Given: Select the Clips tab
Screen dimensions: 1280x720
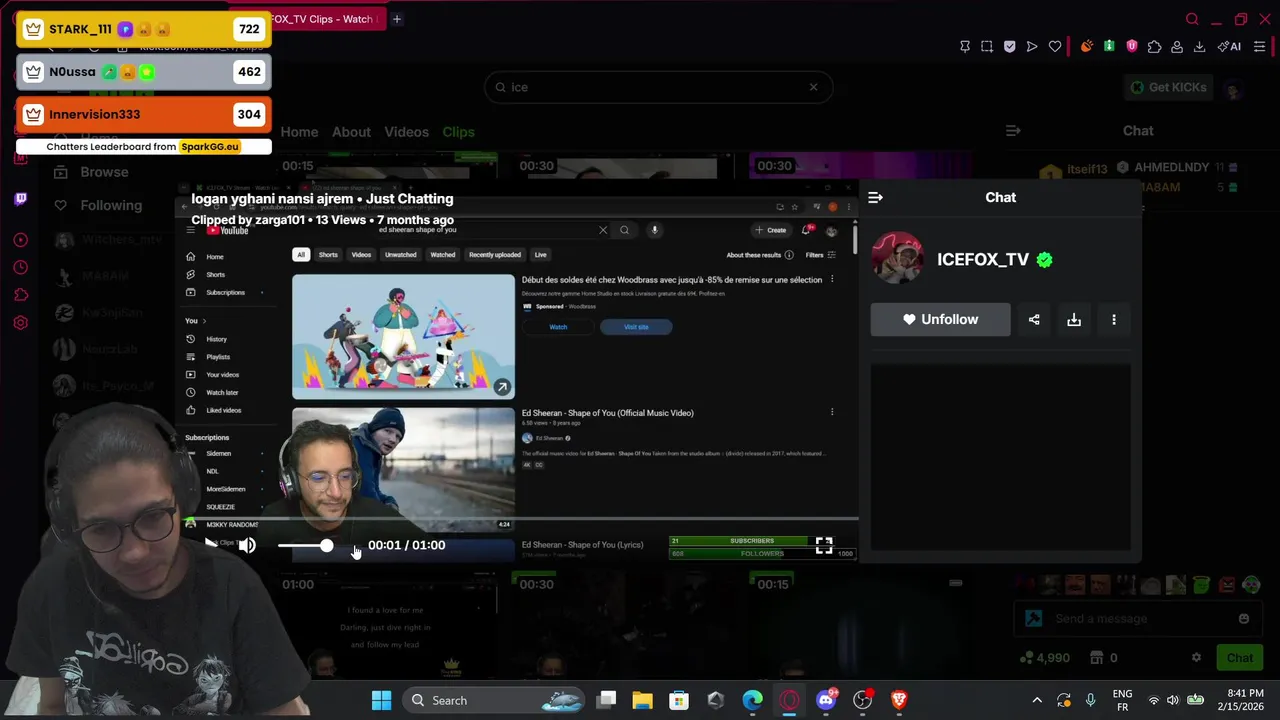Looking at the screenshot, I should click(x=459, y=132).
